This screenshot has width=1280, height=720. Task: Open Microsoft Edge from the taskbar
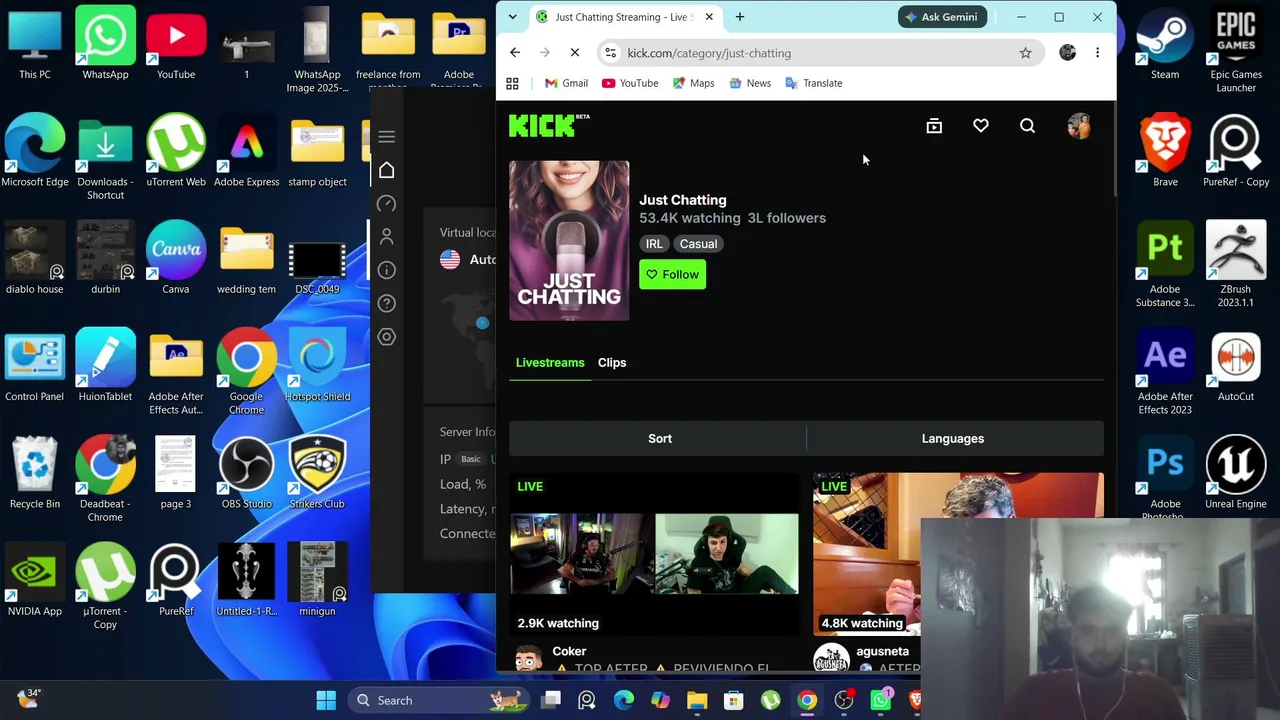coord(624,701)
